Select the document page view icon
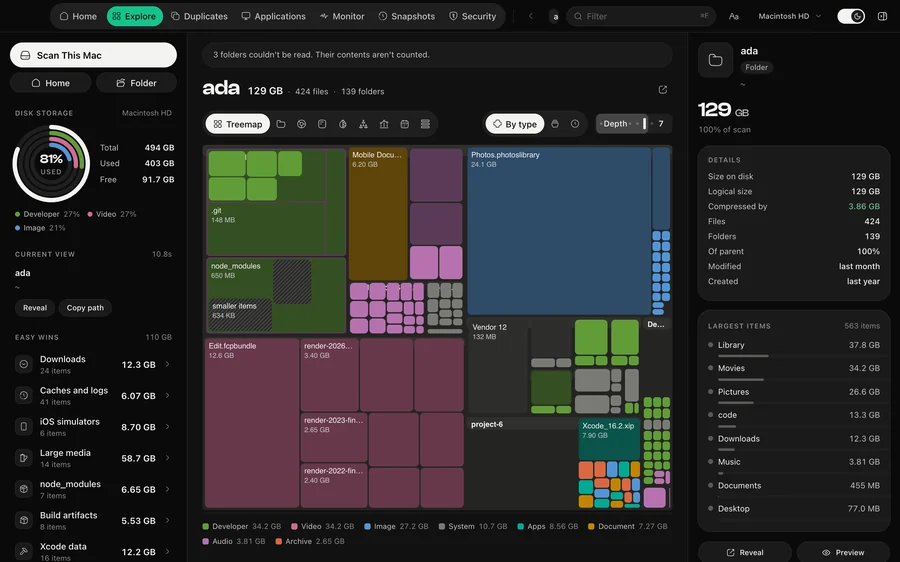This screenshot has width=900, height=562. 322,124
